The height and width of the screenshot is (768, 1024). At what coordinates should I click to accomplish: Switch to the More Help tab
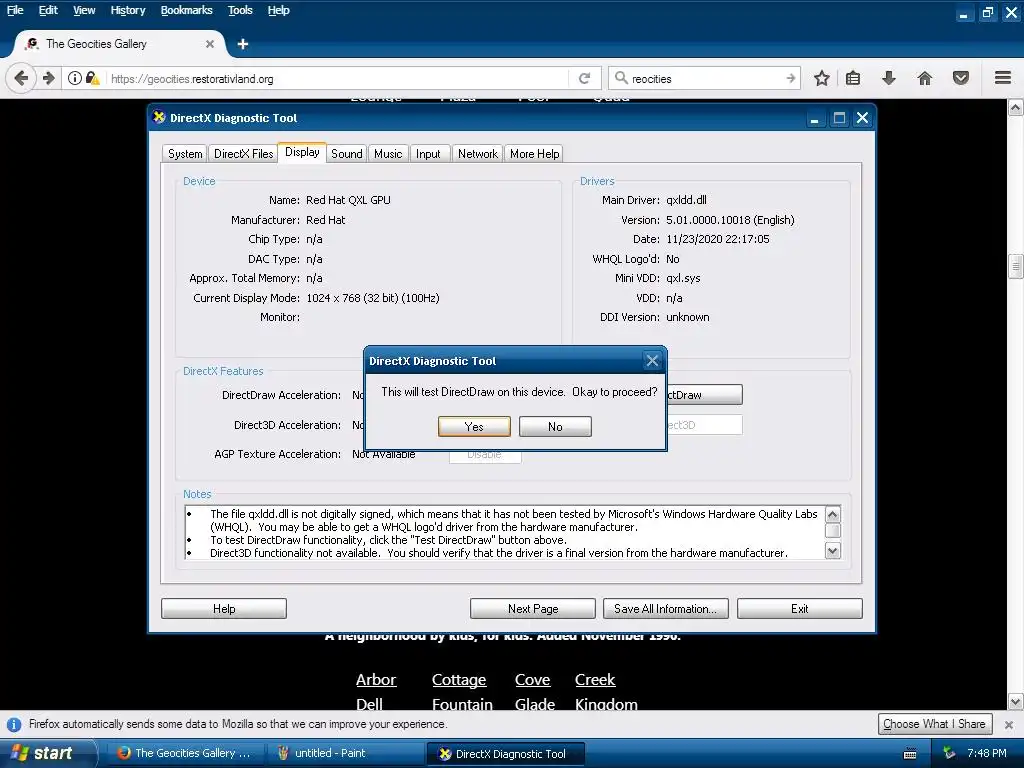(534, 153)
